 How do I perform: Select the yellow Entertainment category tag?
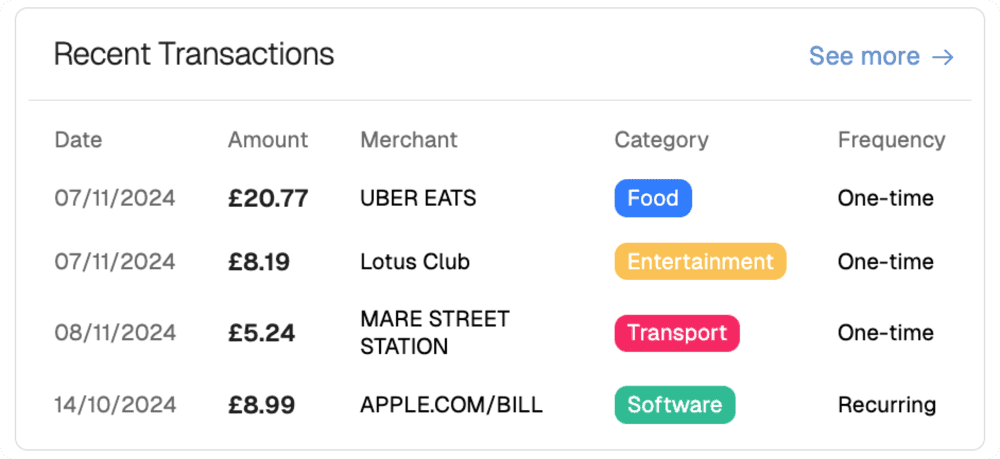(x=700, y=262)
